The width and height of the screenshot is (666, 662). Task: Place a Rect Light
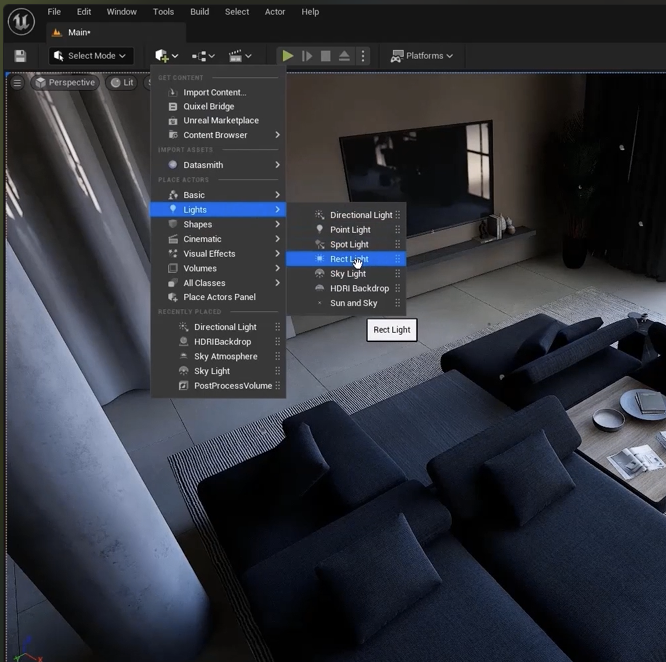[x=346, y=259]
